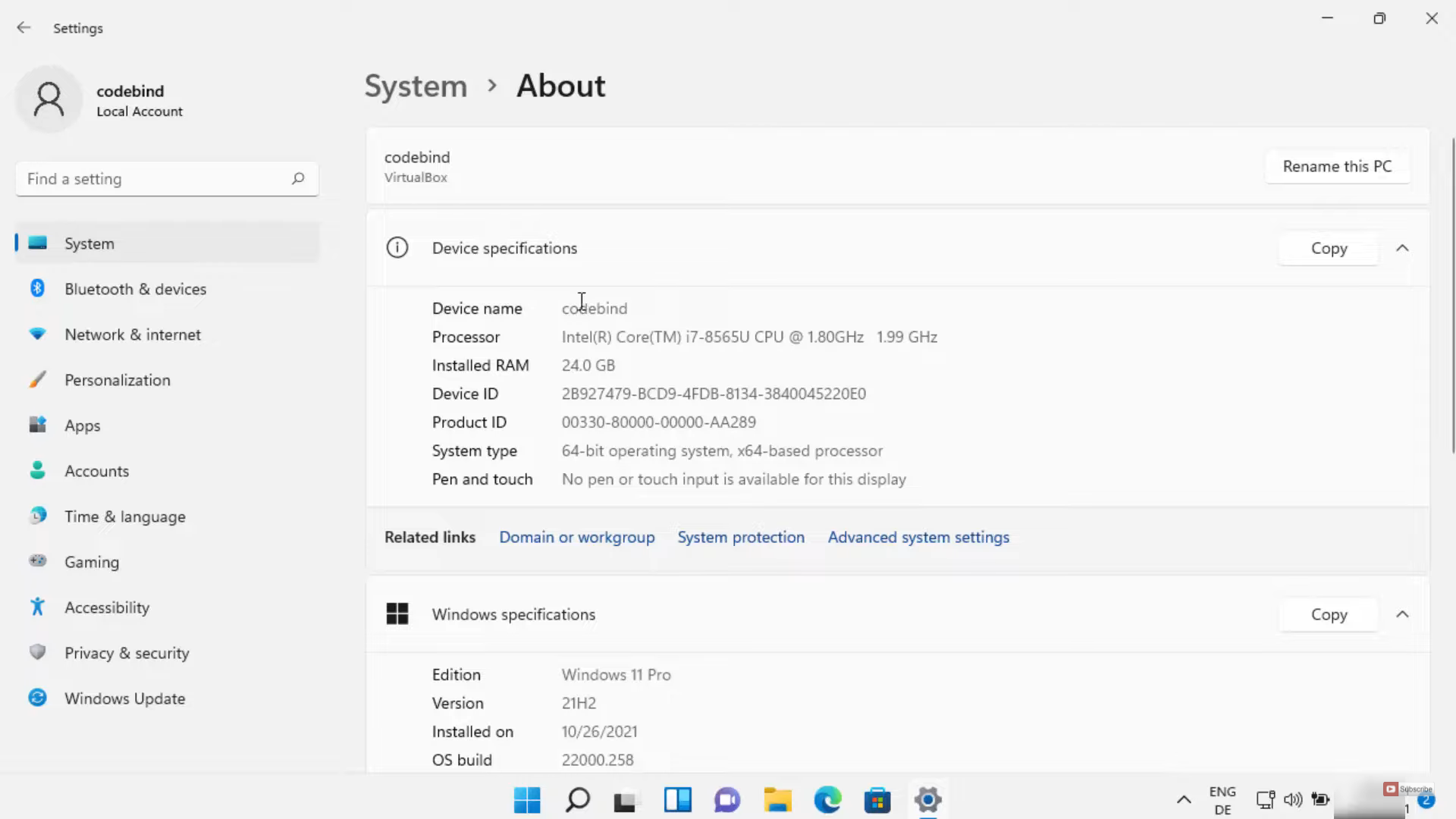Open Windows Update settings
This screenshot has height=819, width=1456.
(124, 698)
